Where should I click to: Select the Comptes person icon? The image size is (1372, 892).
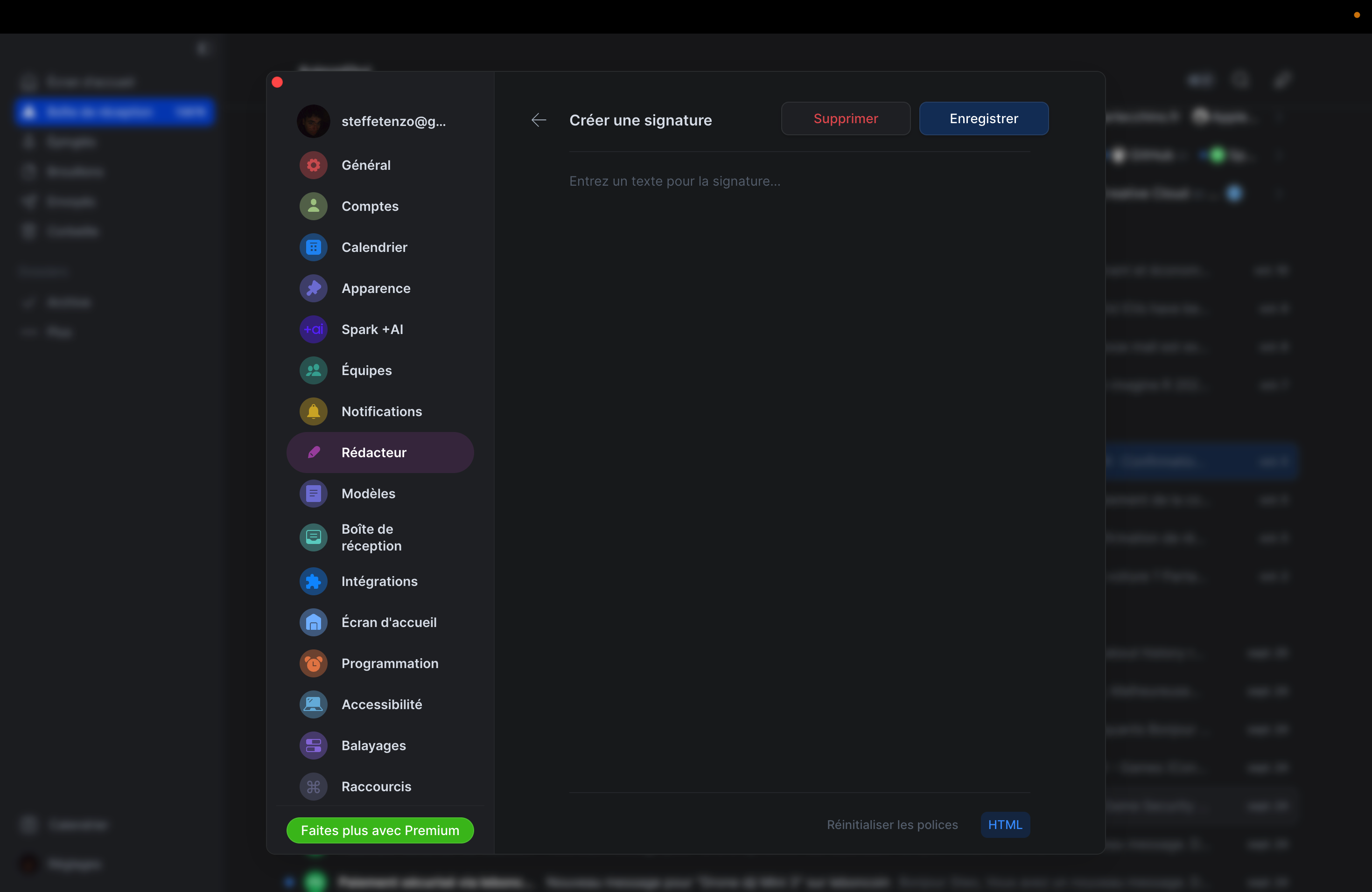313,206
